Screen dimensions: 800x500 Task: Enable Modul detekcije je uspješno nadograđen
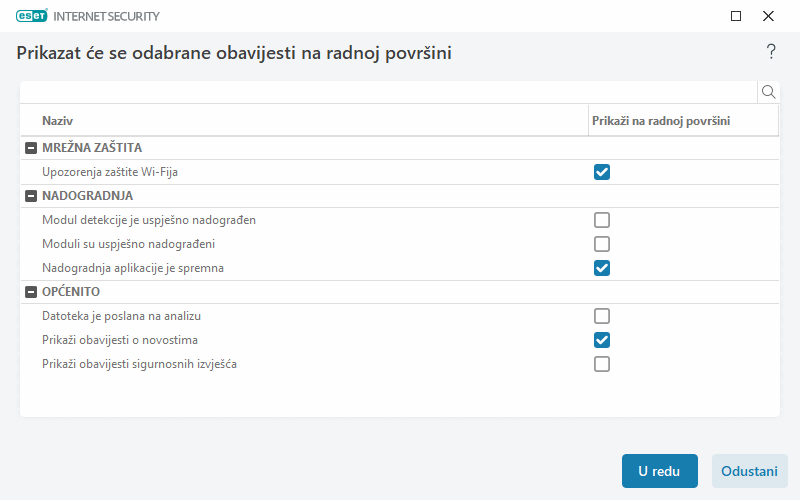(x=602, y=220)
